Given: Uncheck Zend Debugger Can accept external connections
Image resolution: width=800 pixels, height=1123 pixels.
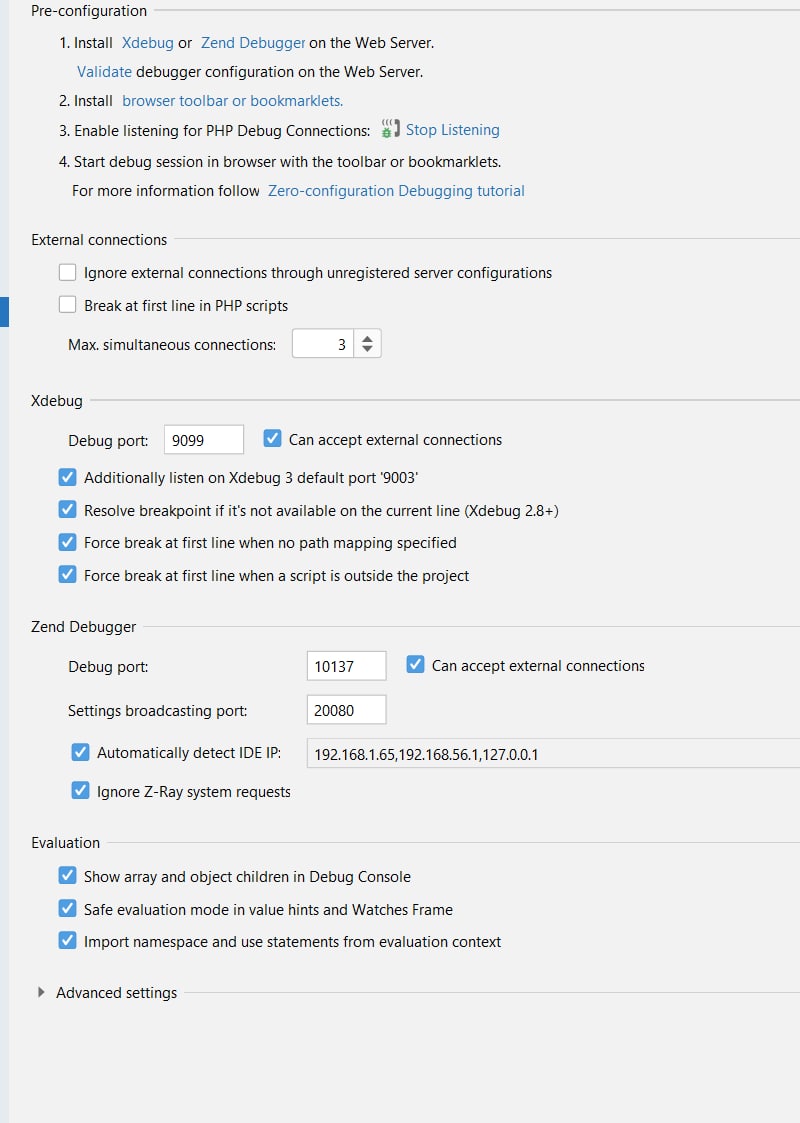Looking at the screenshot, I should 415,665.
